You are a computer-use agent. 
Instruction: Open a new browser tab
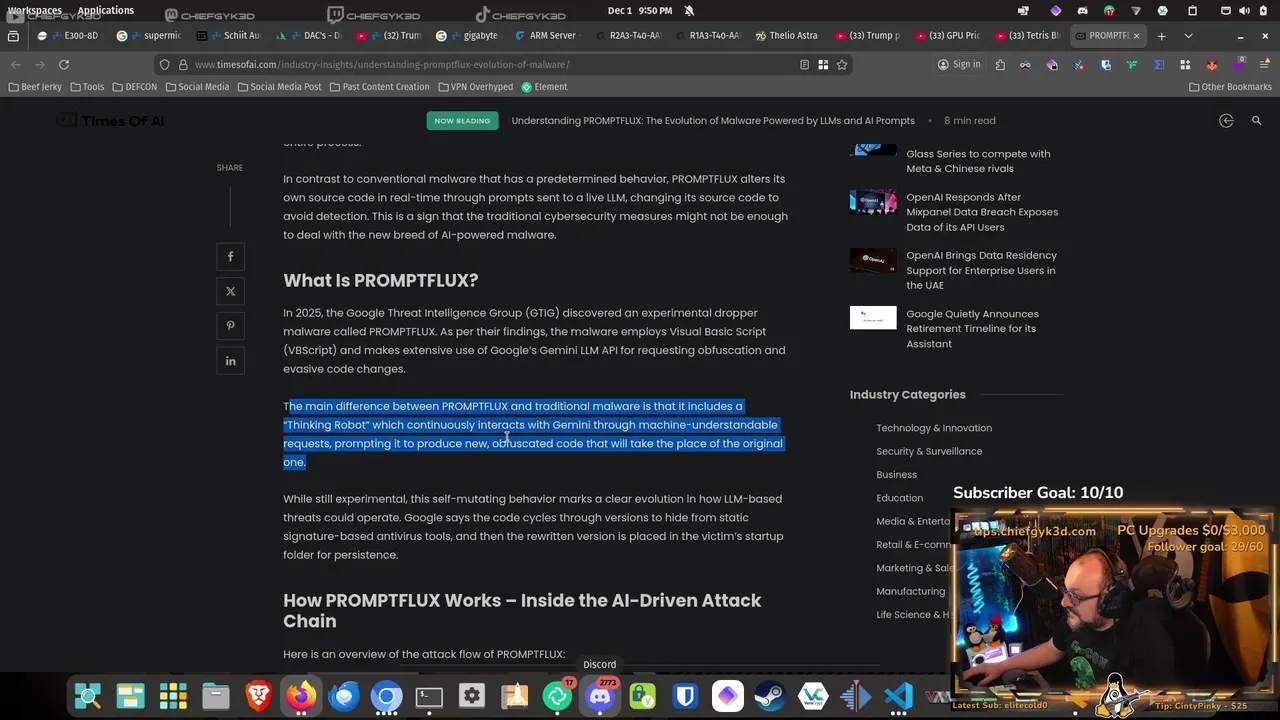point(1161,36)
